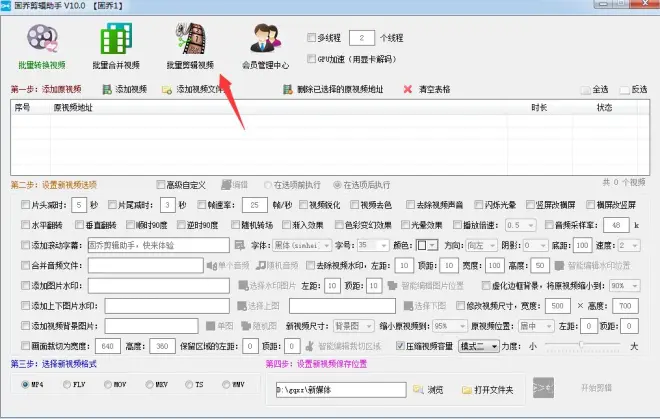Open 批量合并视频 (batch merge video) tool
660x419 pixels.
[x=113, y=46]
